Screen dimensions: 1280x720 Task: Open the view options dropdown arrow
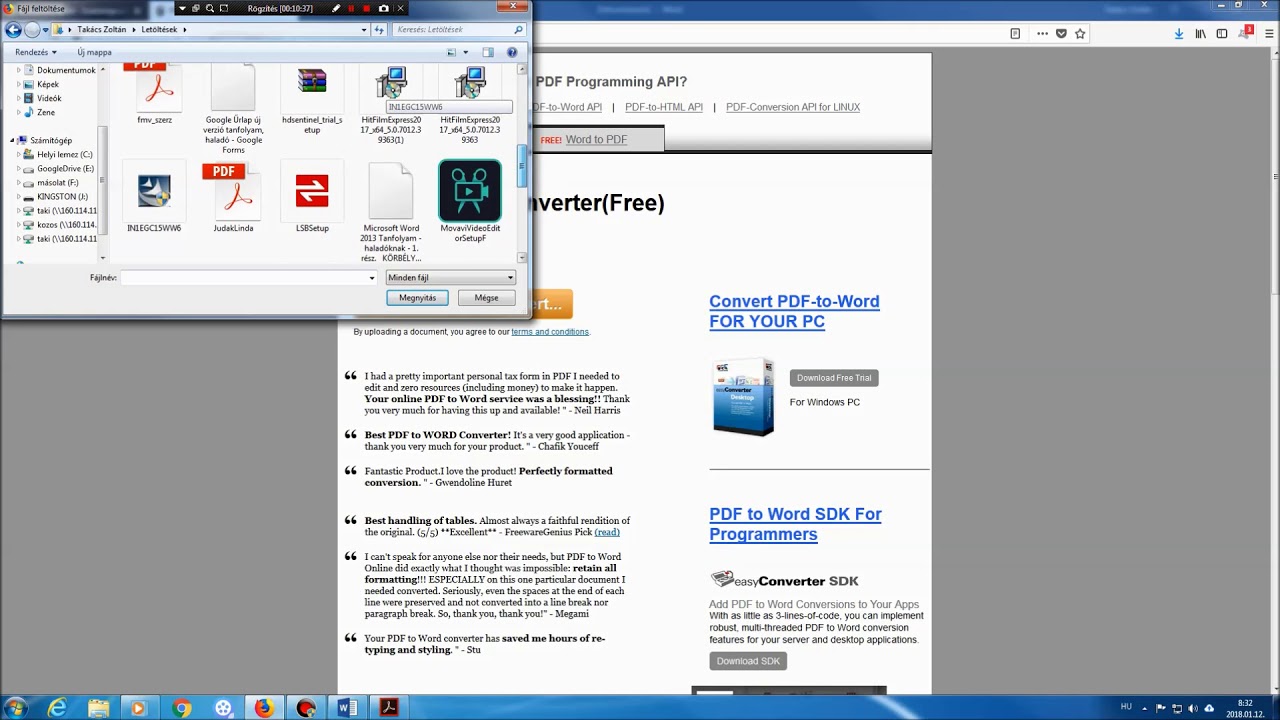pyautogui.click(x=465, y=52)
